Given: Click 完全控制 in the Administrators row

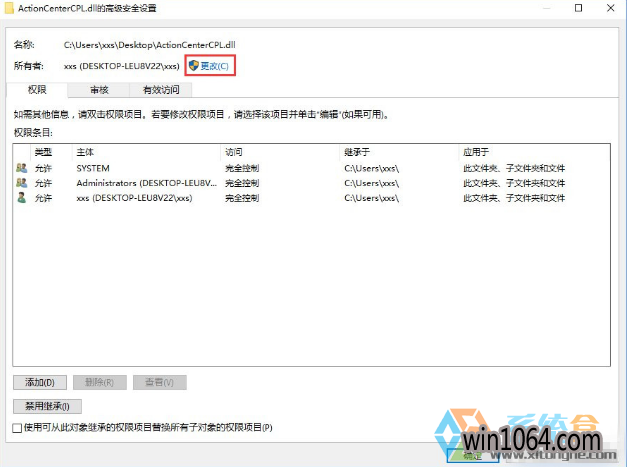Looking at the screenshot, I should [242, 183].
